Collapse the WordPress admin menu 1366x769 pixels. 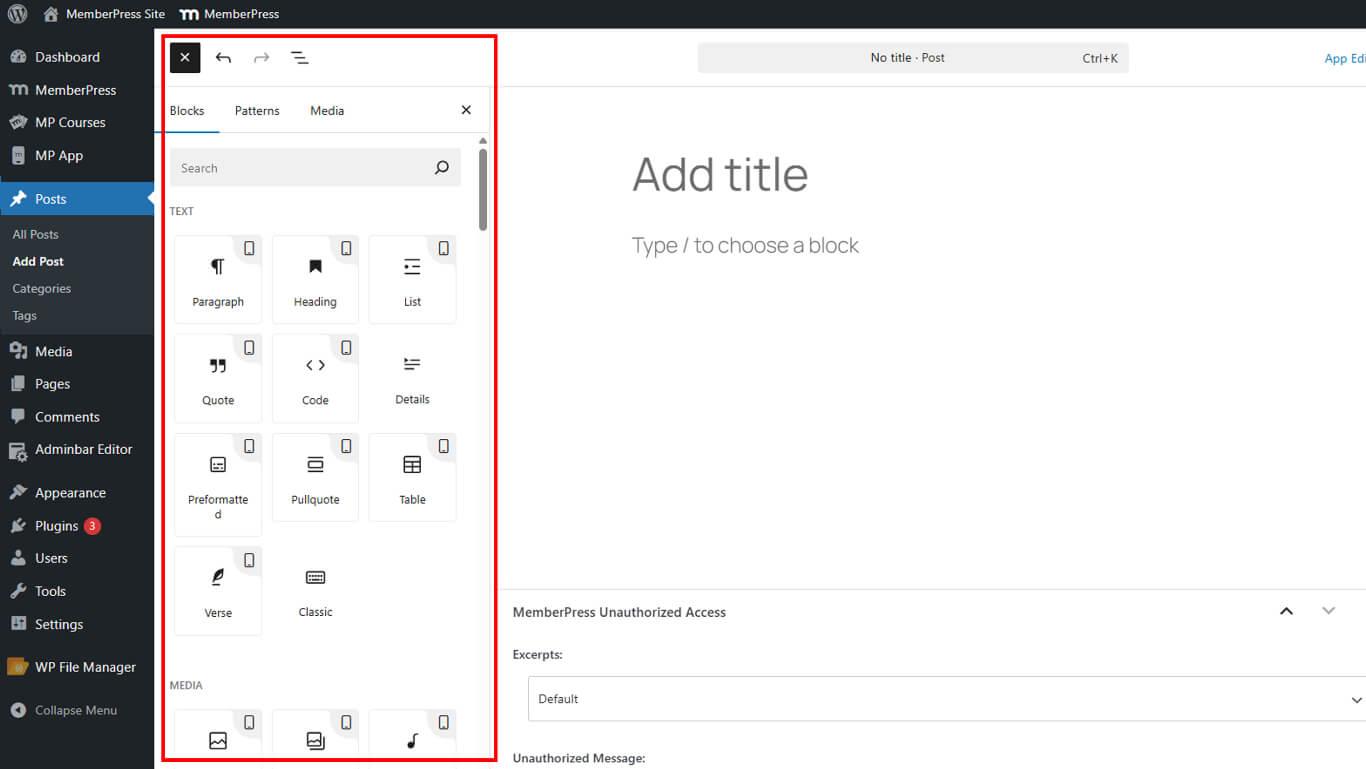[76, 710]
